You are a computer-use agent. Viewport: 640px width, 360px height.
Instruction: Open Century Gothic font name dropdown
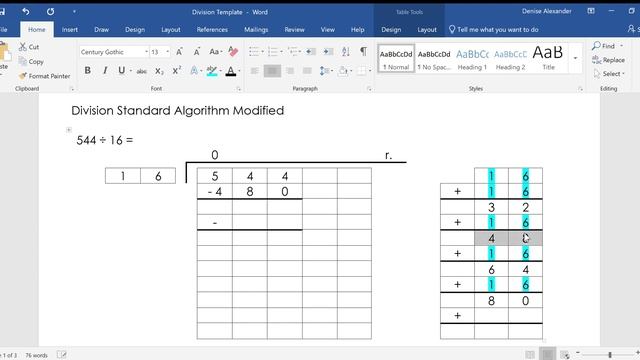pos(146,52)
